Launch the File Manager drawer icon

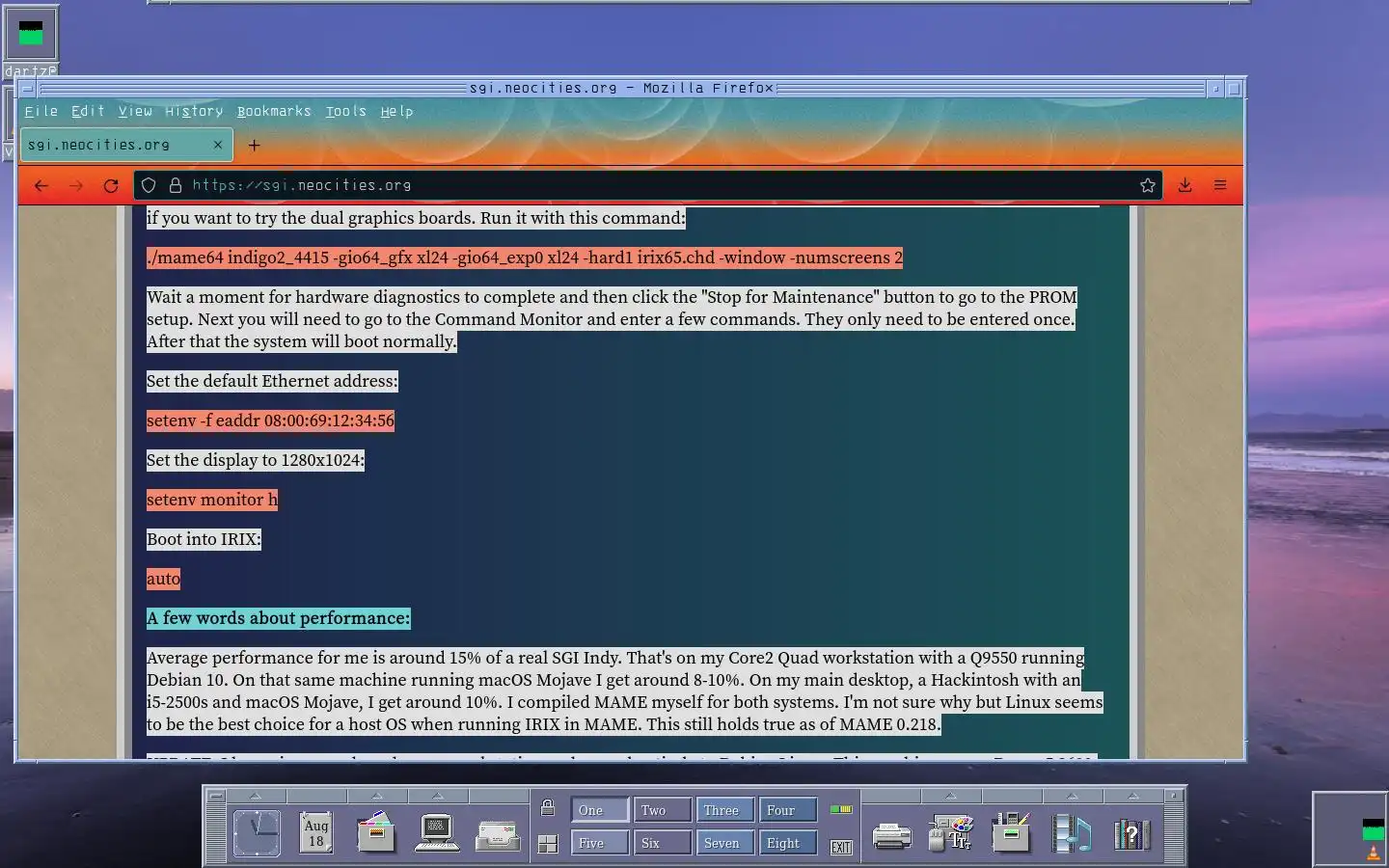click(x=376, y=833)
